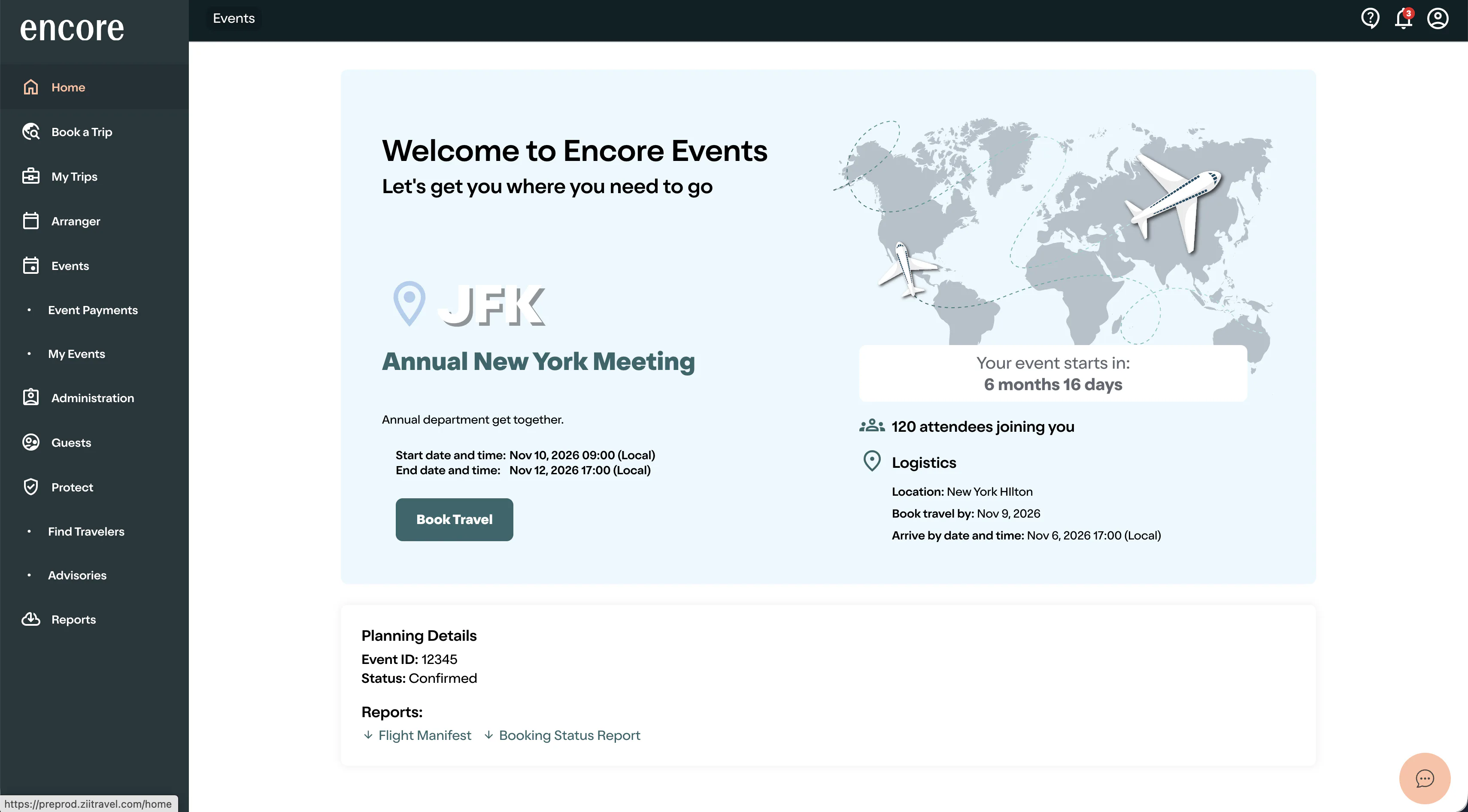Viewport: 1468px width, 812px height.
Task: Click the Guests face icon in sidebar
Action: (31, 442)
